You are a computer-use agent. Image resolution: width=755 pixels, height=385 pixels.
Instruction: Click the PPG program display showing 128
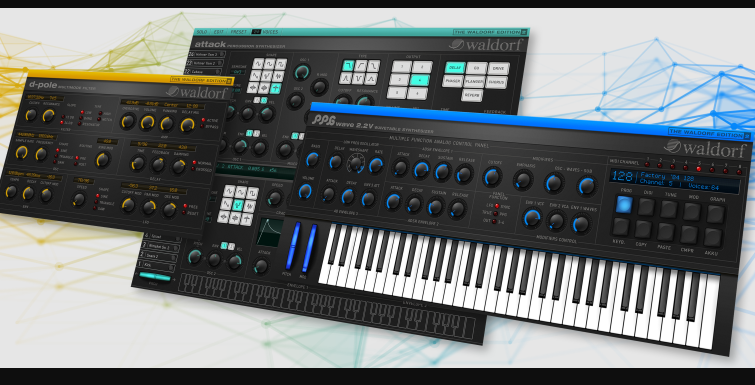point(675,180)
